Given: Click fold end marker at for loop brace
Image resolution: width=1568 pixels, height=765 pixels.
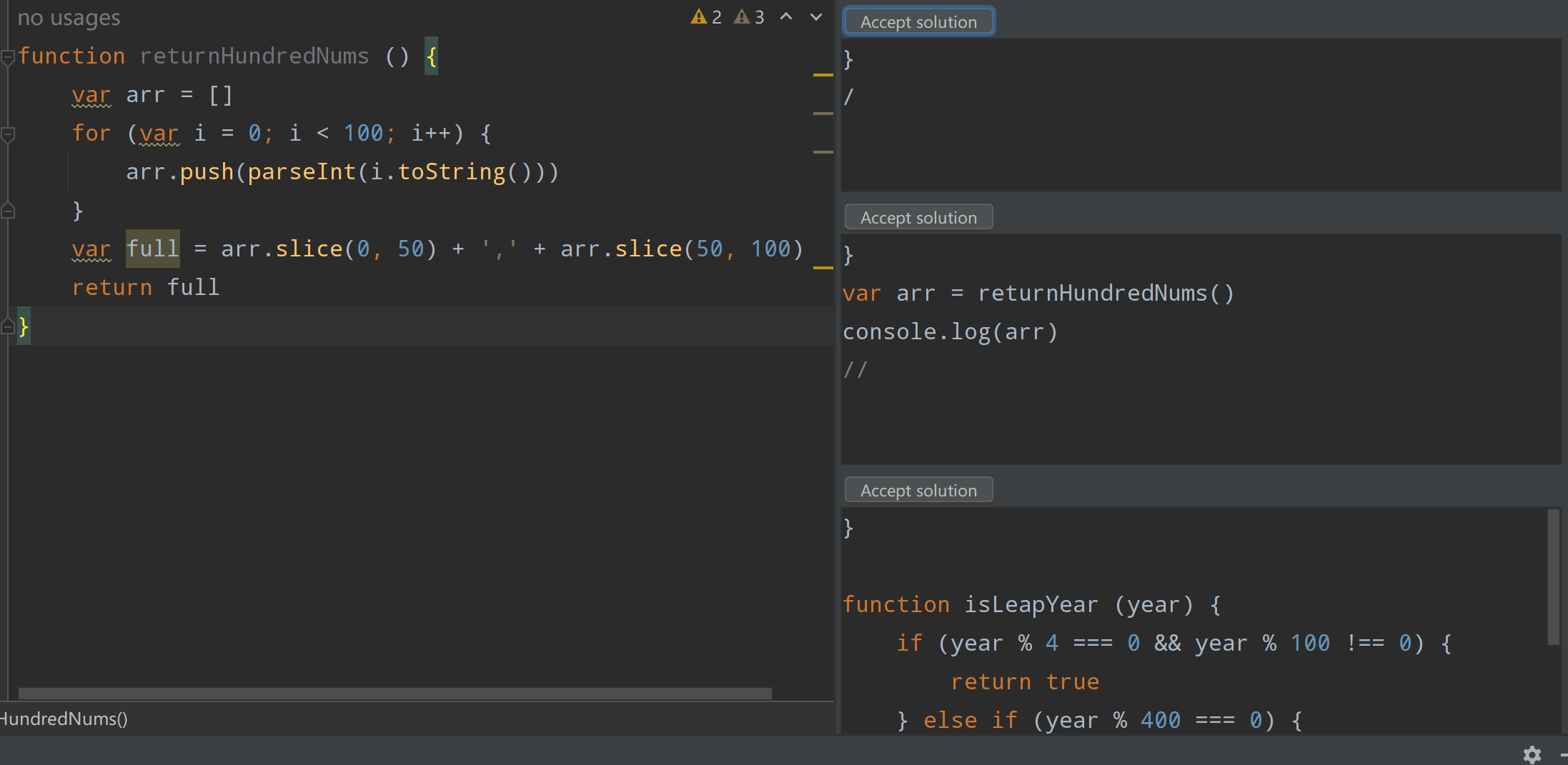Looking at the screenshot, I should [8, 211].
